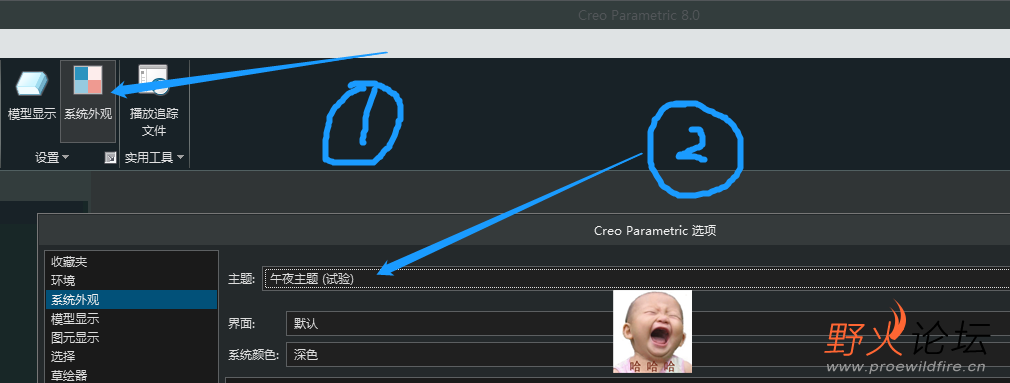Screen dimensions: 1010x383
Task: Select 收藏夹 in options list
Action: pyautogui.click(x=131, y=262)
